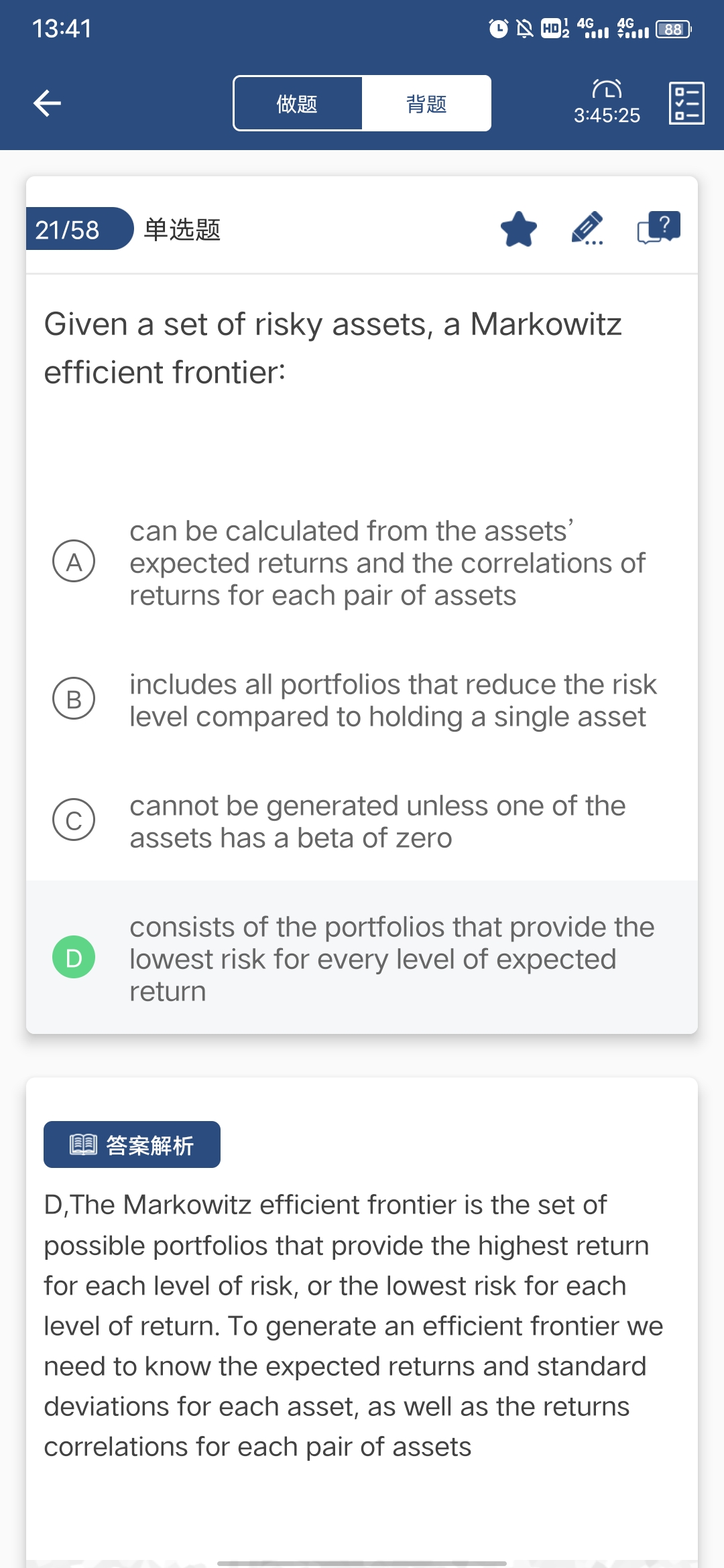Tap the 3:45:25 elapsed time display
This screenshot has width=724, height=1568.
[607, 116]
